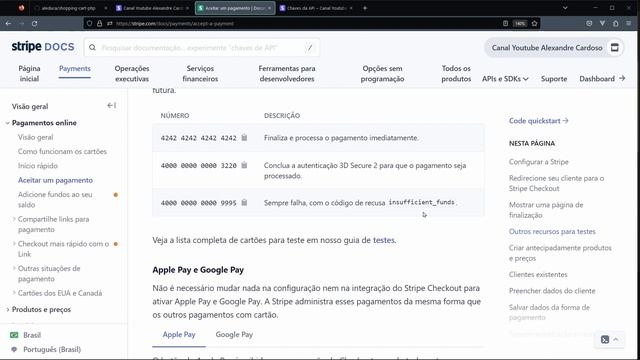Open Opções sem programação menu
This screenshot has width=640, height=360.
382,73
